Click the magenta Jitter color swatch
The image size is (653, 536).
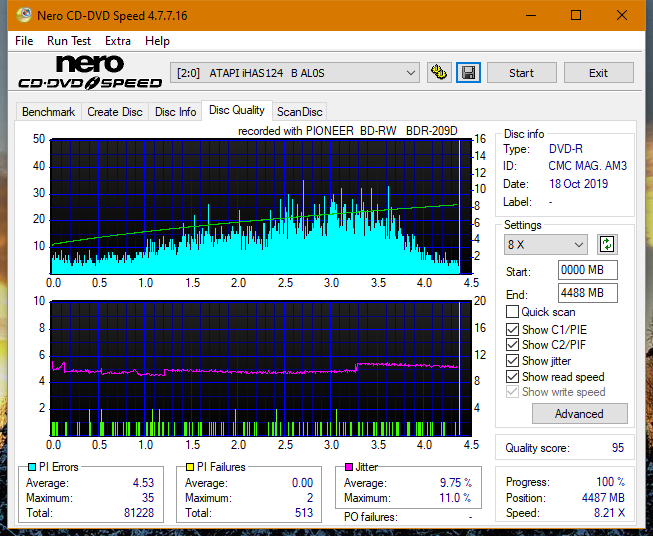pos(349,467)
